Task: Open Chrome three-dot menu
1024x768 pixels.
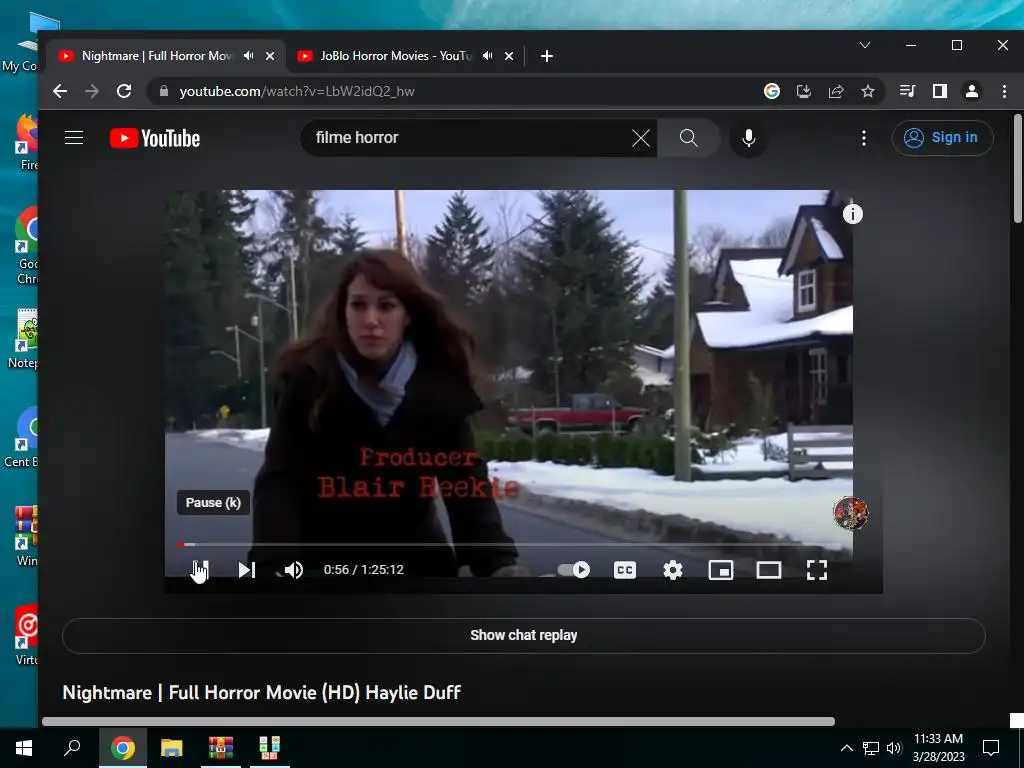Action: click(1004, 91)
